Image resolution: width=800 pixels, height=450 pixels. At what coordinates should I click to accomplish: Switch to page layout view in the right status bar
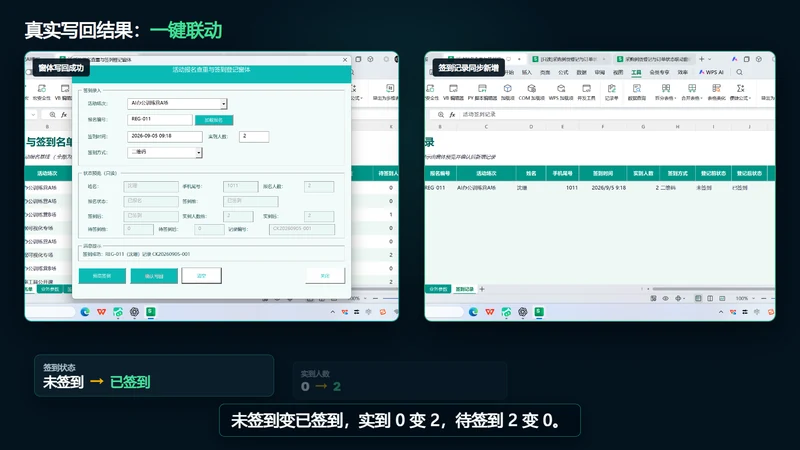tap(710, 298)
